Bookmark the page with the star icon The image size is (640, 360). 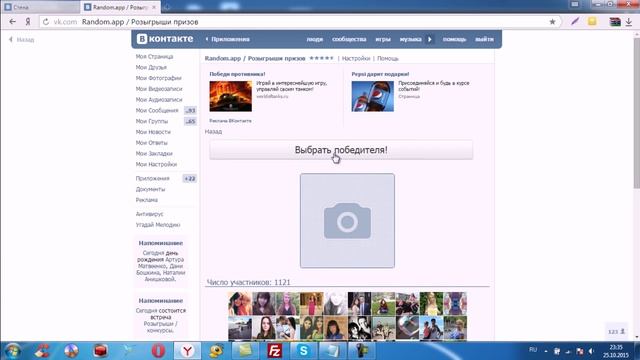click(x=552, y=22)
